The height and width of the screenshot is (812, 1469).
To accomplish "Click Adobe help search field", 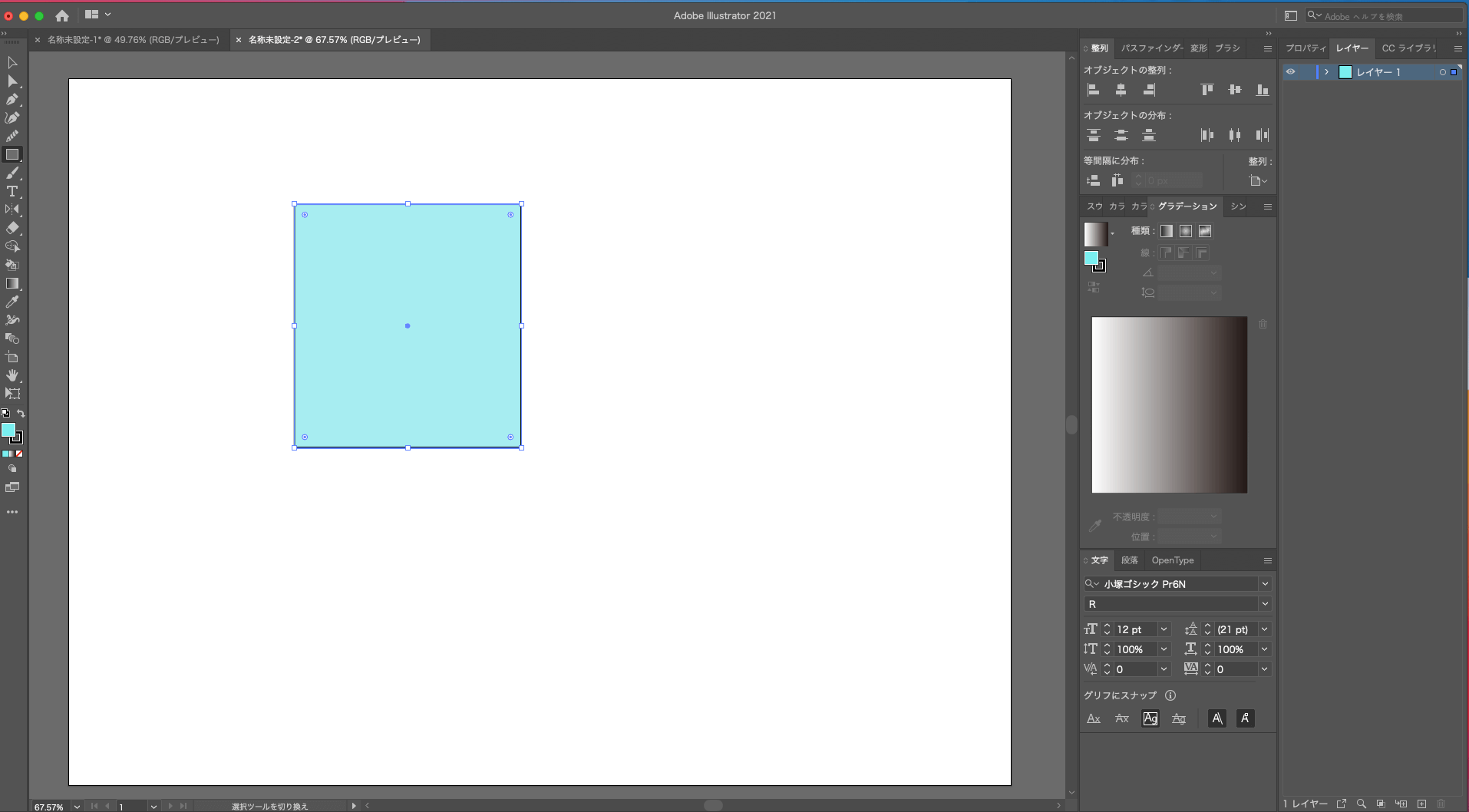I will click(x=1385, y=15).
